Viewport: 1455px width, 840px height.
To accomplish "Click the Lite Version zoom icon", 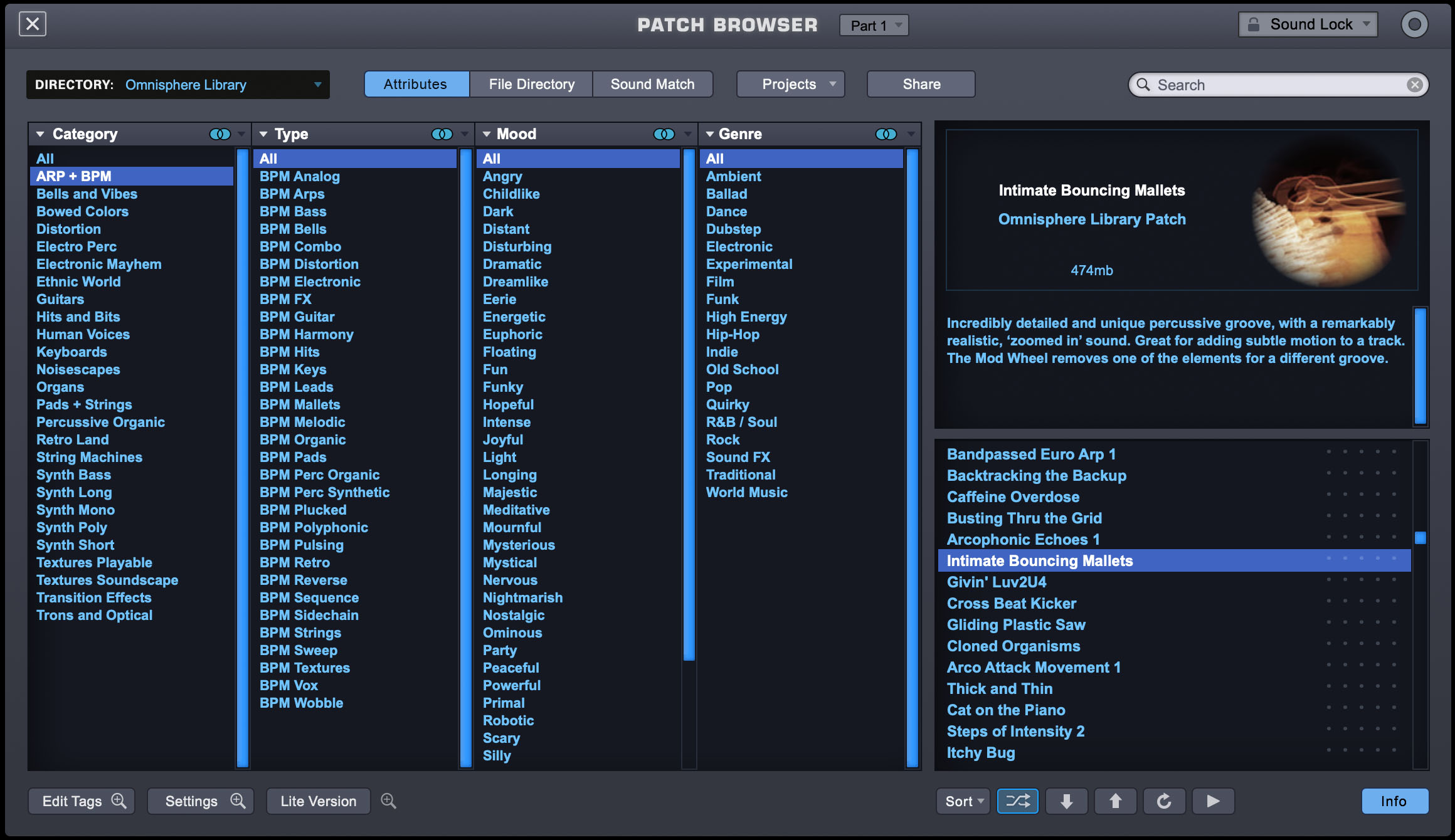I will 389,800.
